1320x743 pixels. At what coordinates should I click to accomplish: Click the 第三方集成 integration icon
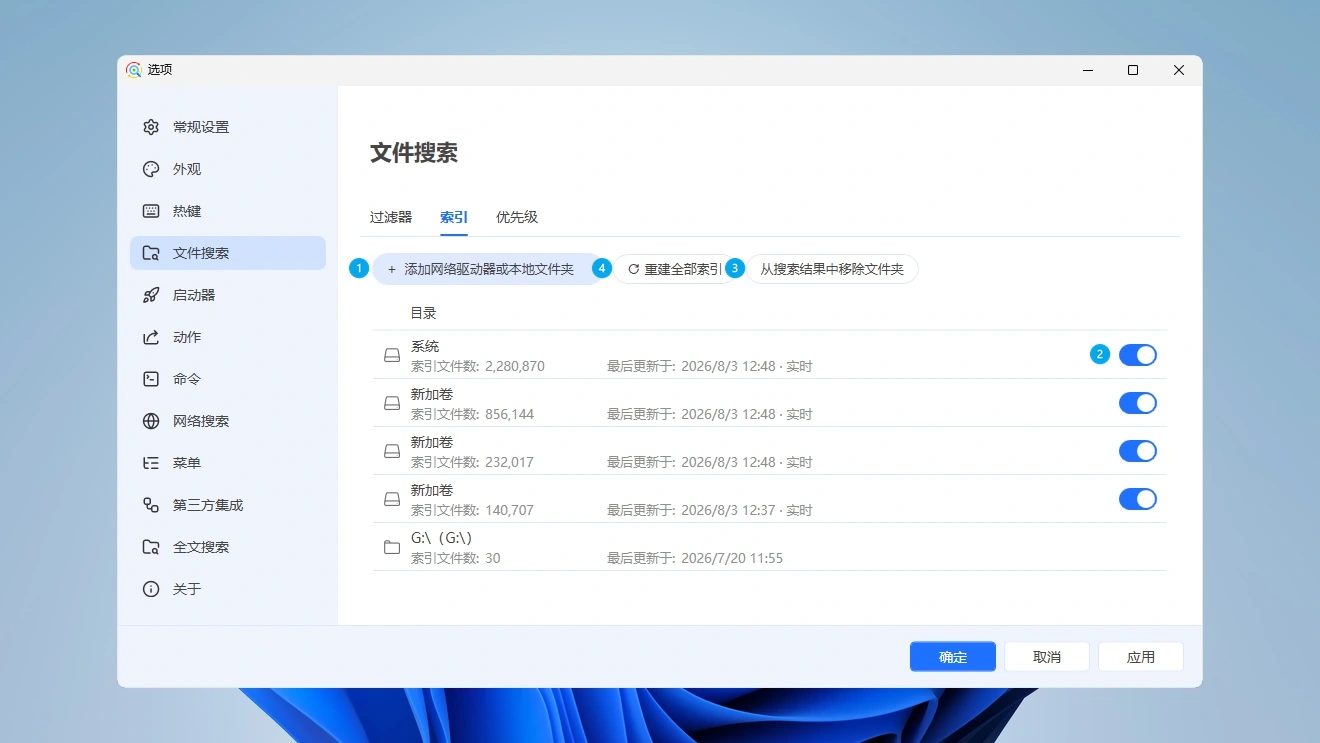click(x=151, y=505)
